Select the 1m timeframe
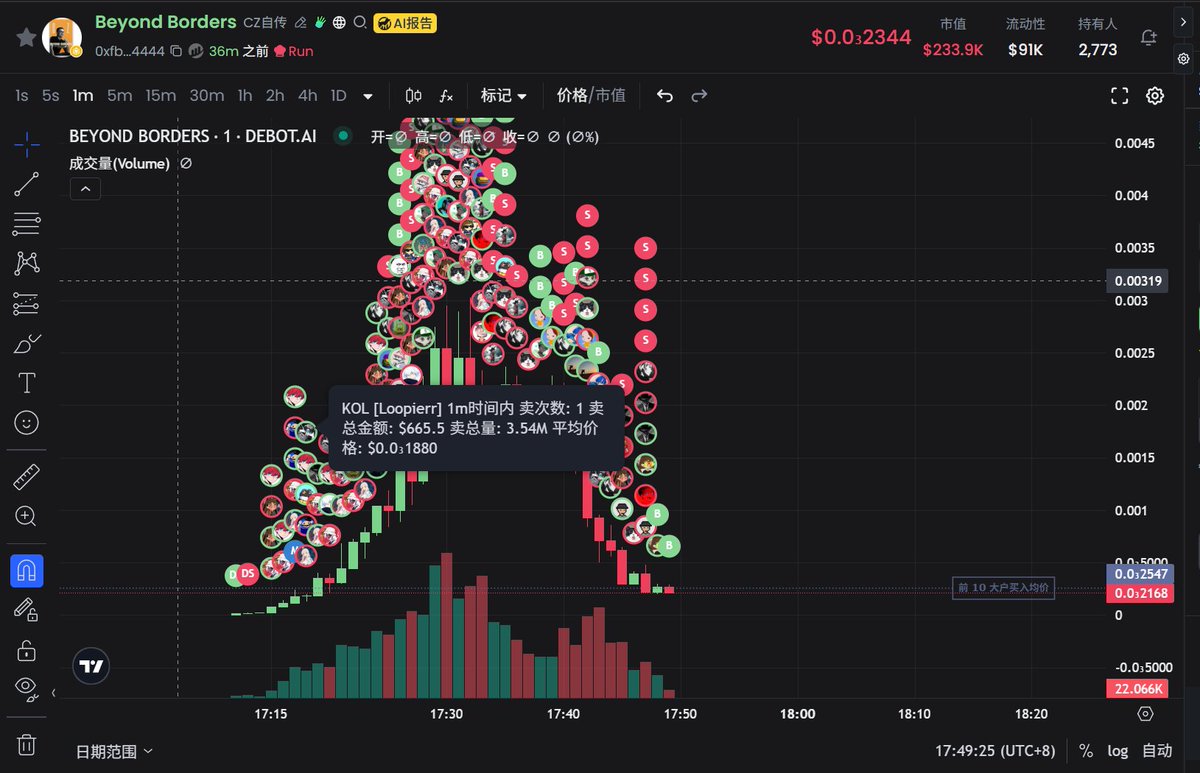The width and height of the screenshot is (1200, 773). (x=82, y=96)
